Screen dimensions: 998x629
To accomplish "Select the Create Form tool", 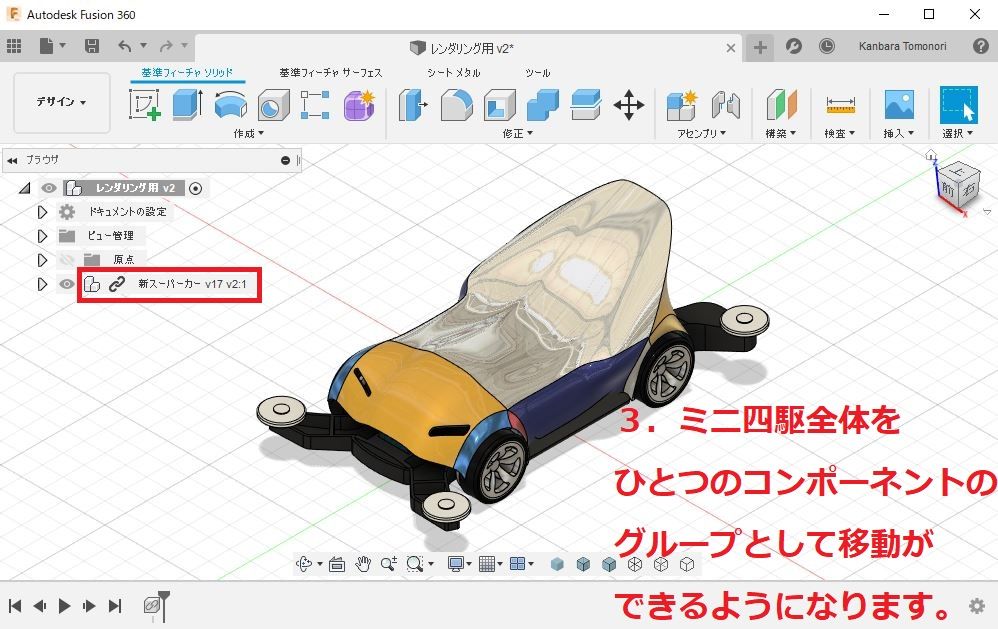I will coord(360,104).
